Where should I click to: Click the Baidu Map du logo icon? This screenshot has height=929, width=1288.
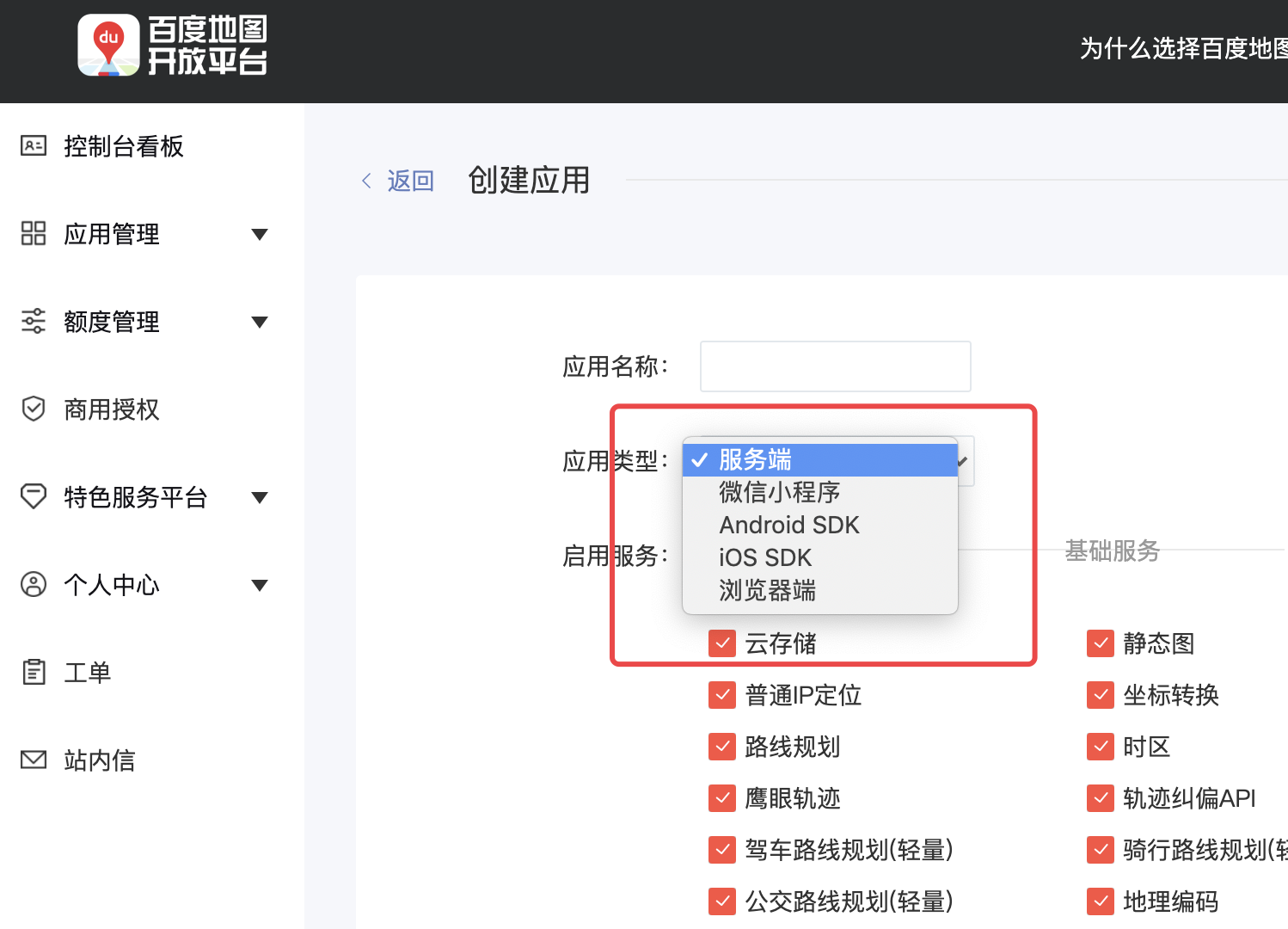108,45
